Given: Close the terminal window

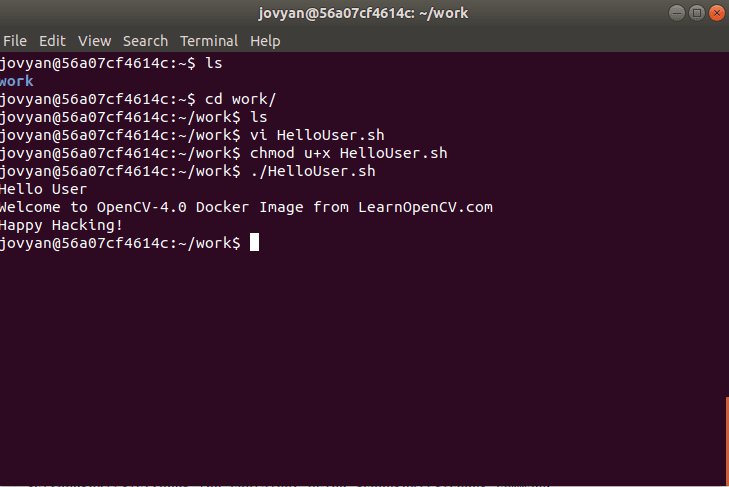Looking at the screenshot, I should (x=717, y=13).
